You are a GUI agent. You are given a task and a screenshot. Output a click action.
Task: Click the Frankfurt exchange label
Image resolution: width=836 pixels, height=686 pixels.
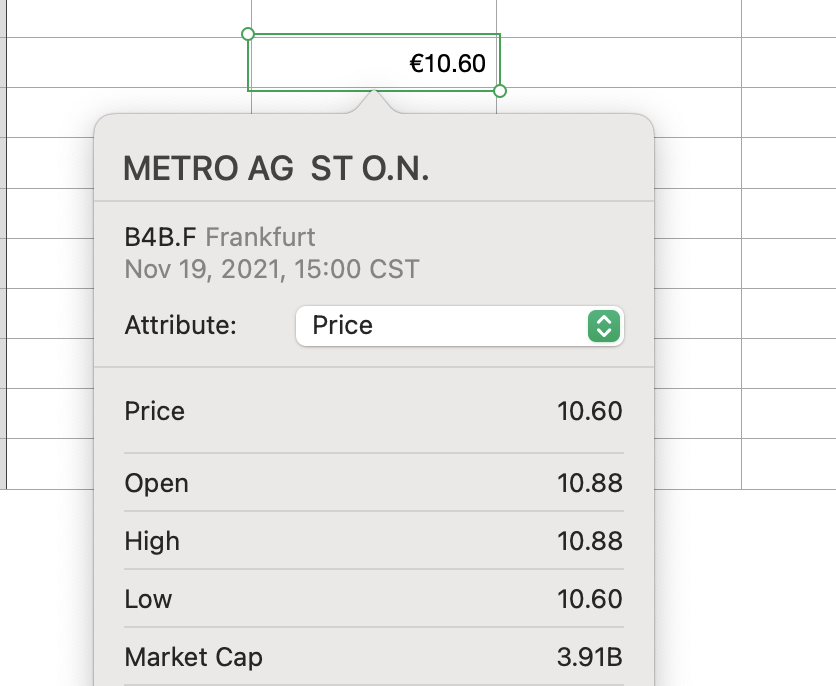(x=260, y=237)
